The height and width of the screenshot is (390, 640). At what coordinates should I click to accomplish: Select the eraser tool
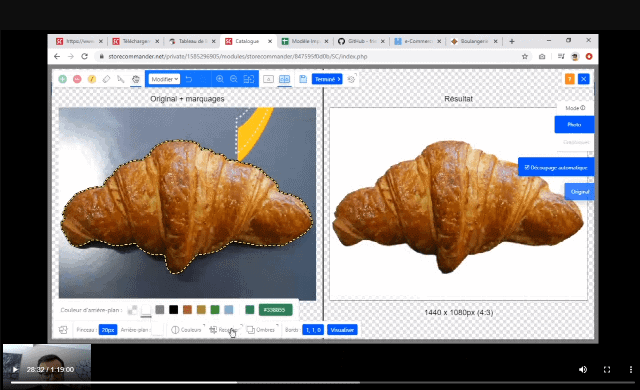click(107, 79)
